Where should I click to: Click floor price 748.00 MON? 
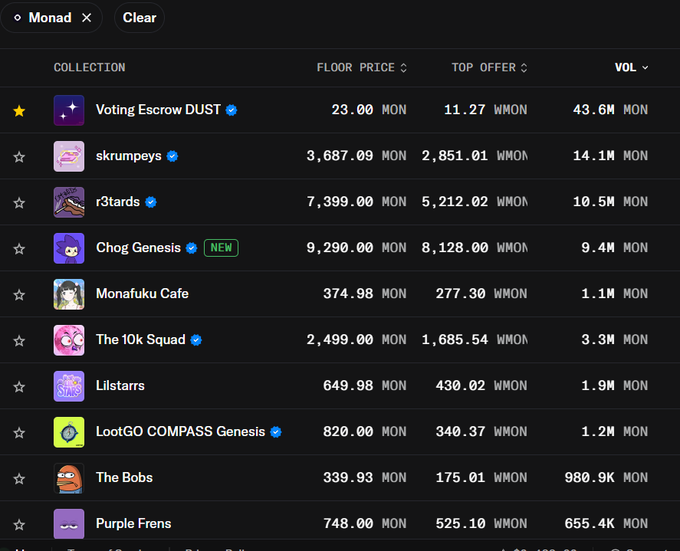coord(365,523)
